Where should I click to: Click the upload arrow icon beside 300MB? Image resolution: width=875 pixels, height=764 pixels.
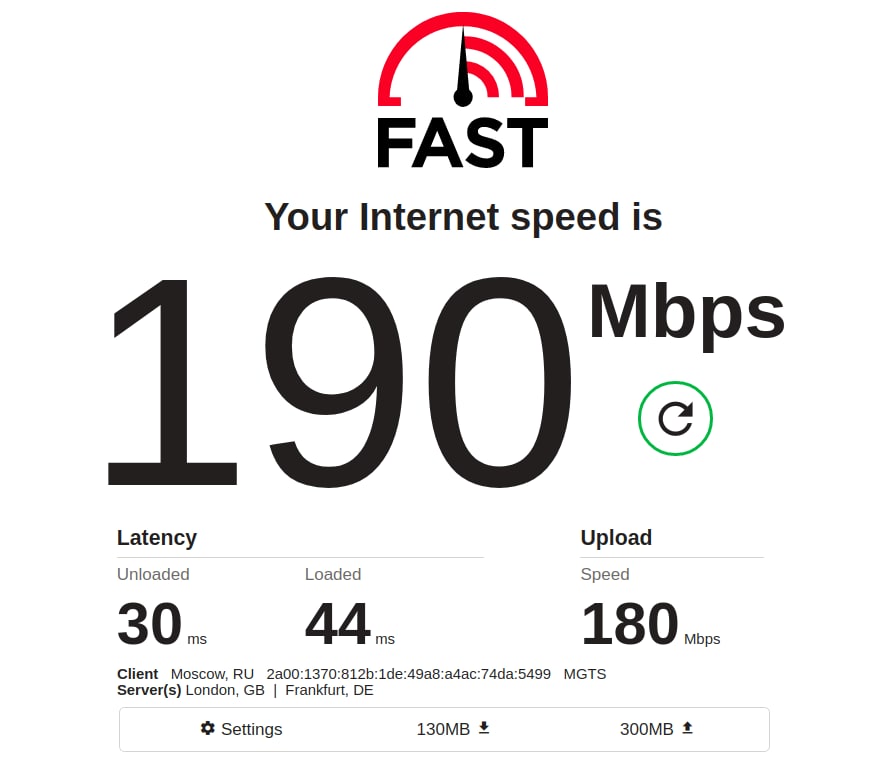(688, 728)
